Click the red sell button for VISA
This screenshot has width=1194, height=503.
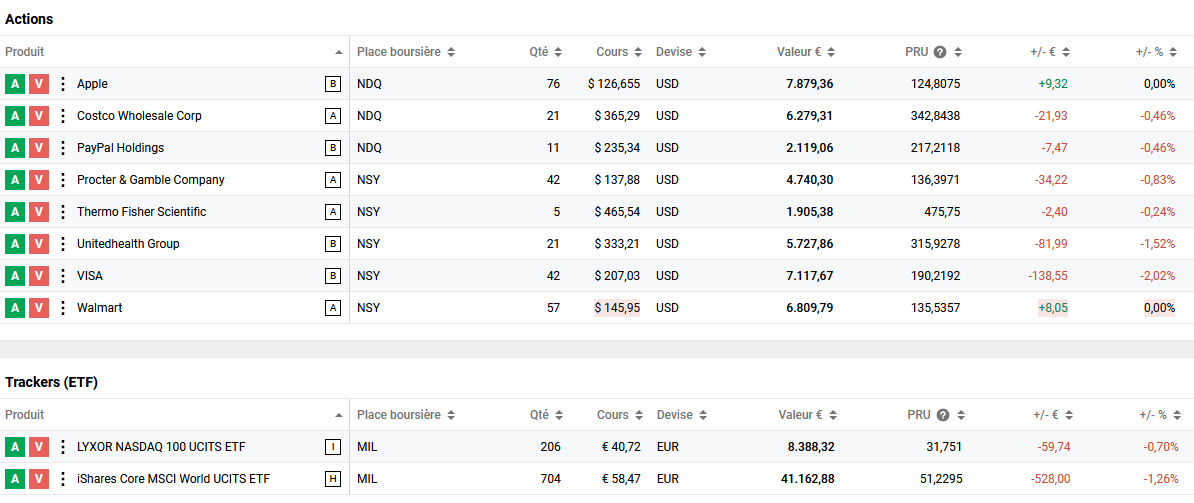point(38,276)
